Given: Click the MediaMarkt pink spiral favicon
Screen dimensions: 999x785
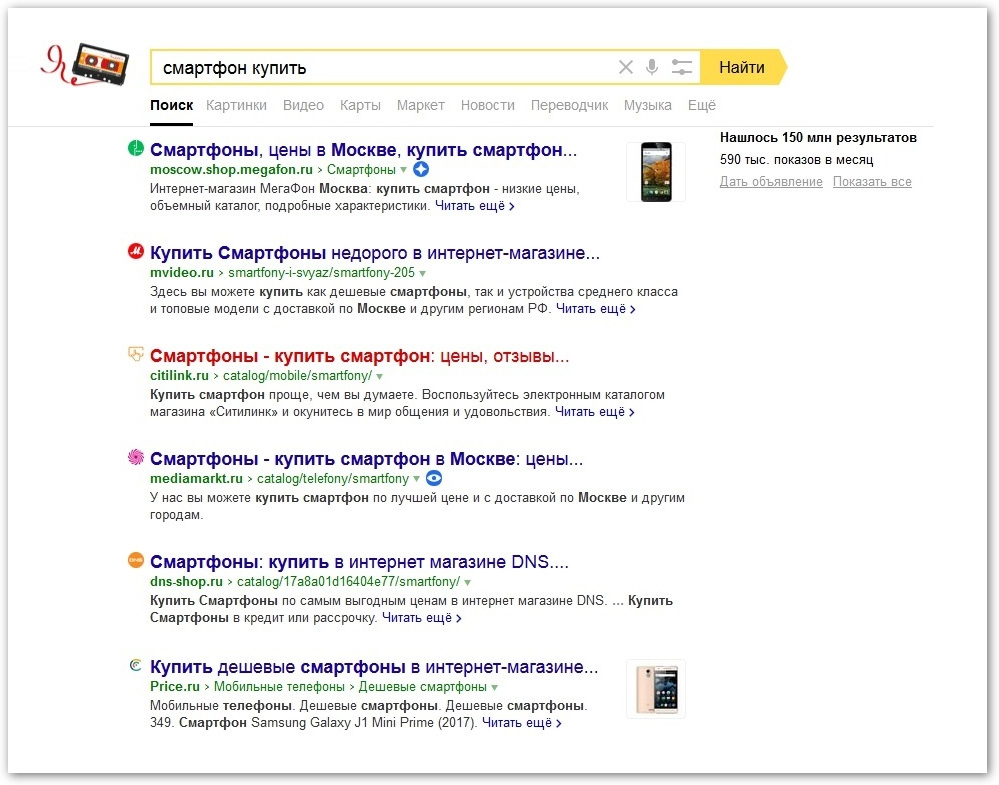Looking at the screenshot, I should click(136, 457).
